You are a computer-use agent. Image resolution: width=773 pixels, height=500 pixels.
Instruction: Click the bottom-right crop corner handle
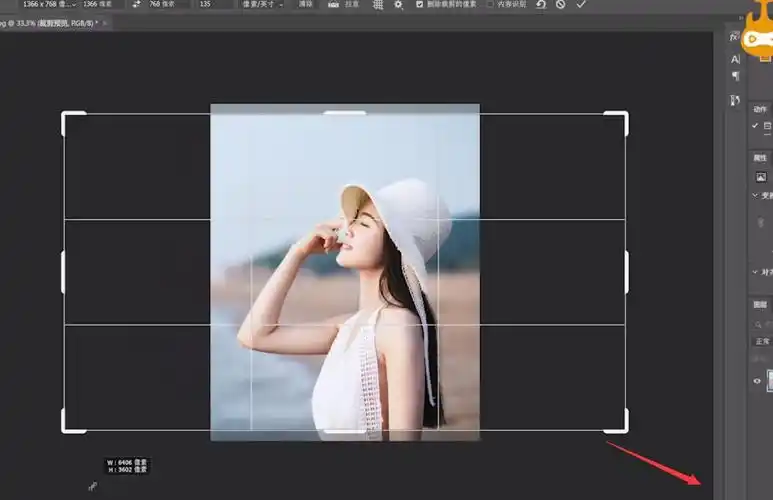tap(626, 430)
